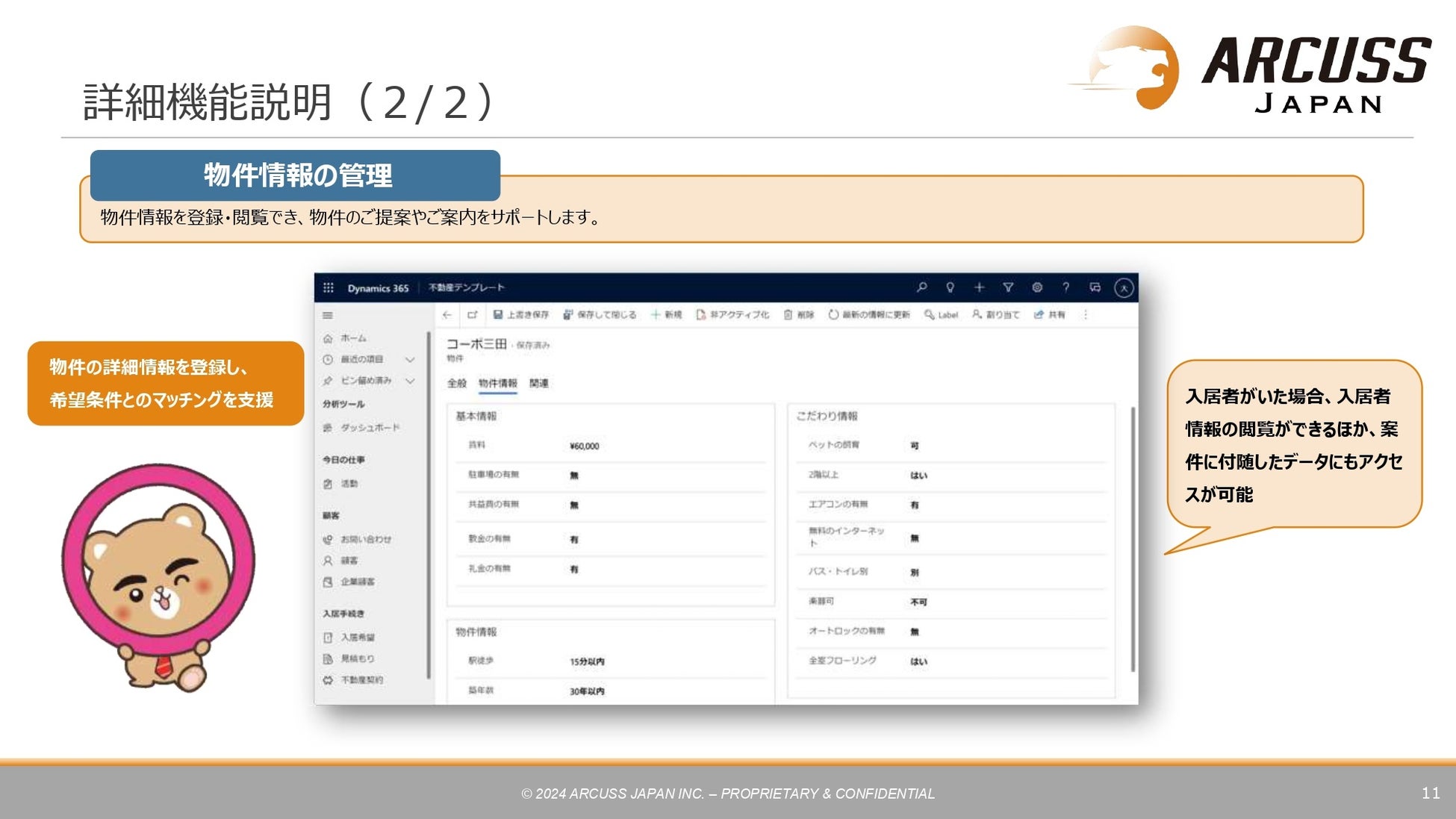
Task: Open the Dynamics 365 app launcher grid
Action: [x=328, y=288]
